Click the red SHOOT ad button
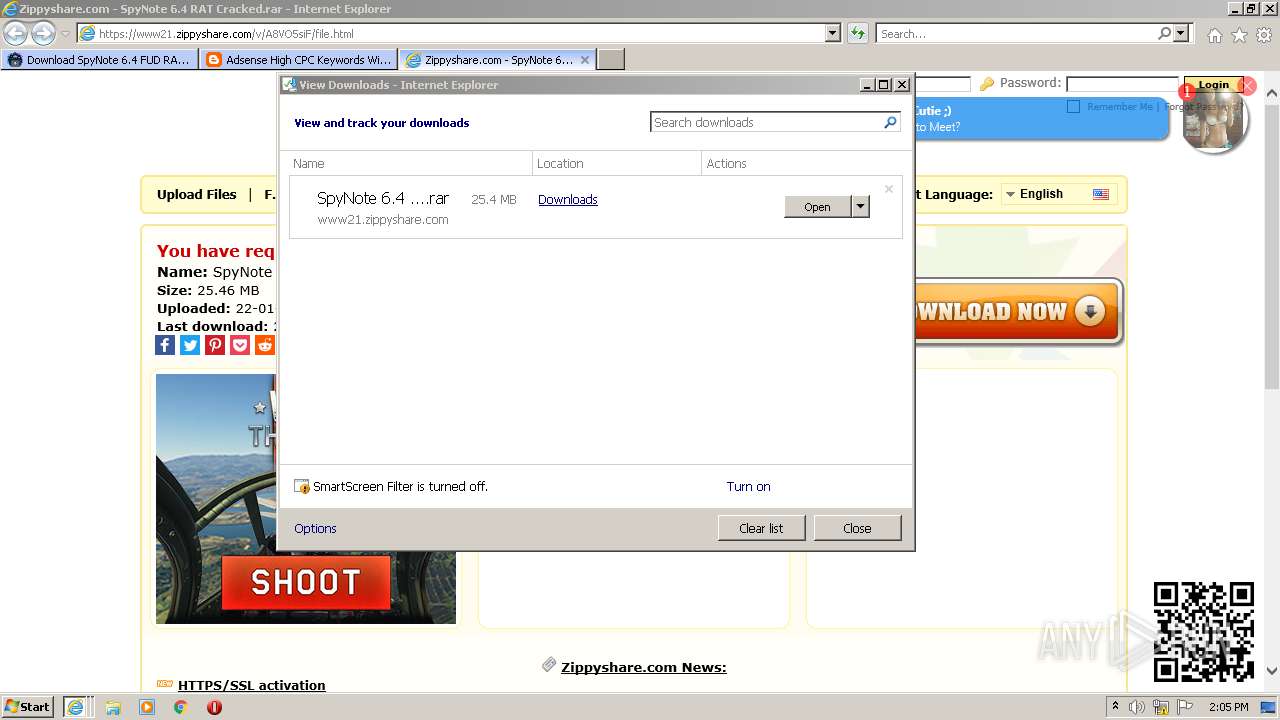The height and width of the screenshot is (720, 1280). click(305, 582)
